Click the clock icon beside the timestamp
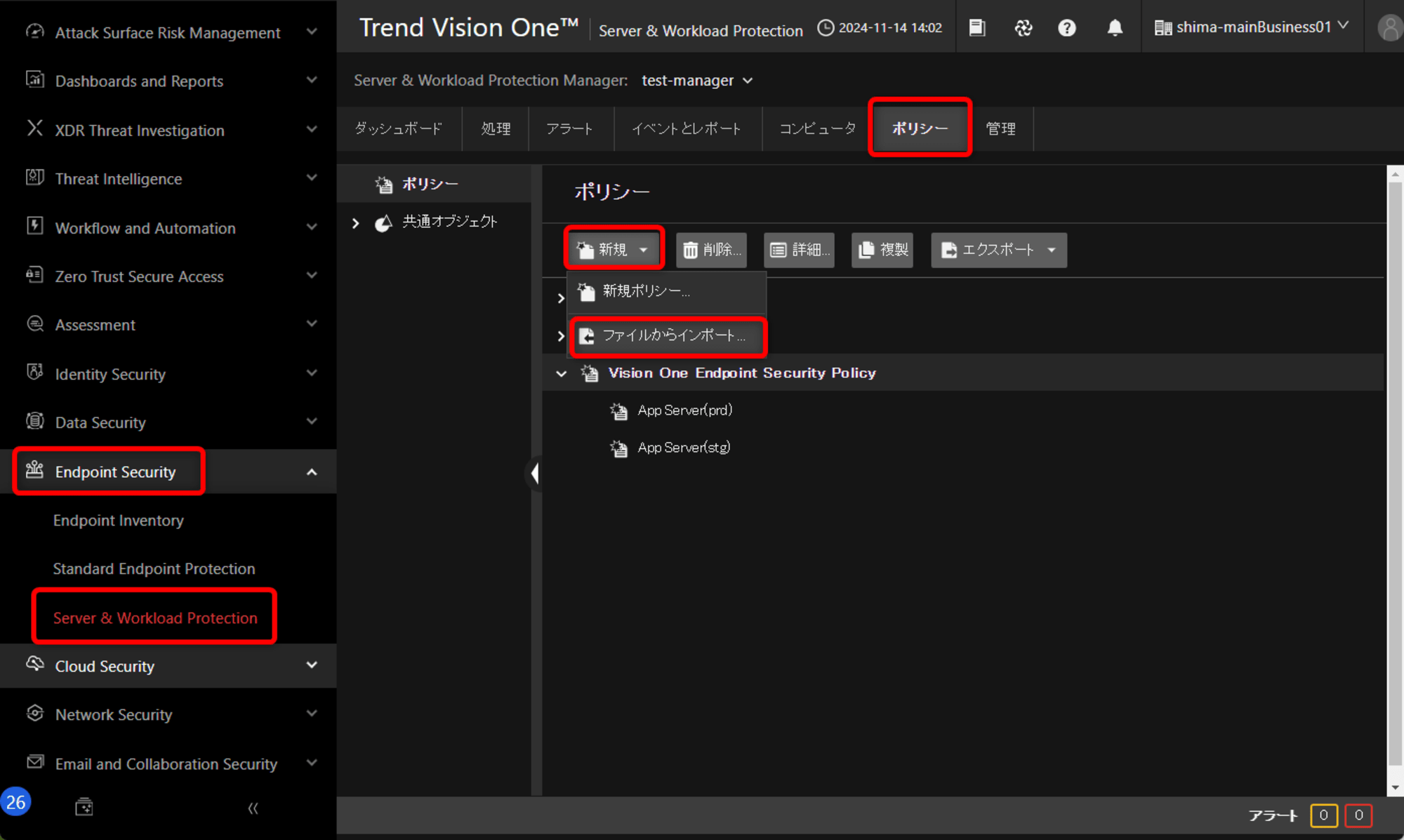The image size is (1404, 840). [826, 28]
